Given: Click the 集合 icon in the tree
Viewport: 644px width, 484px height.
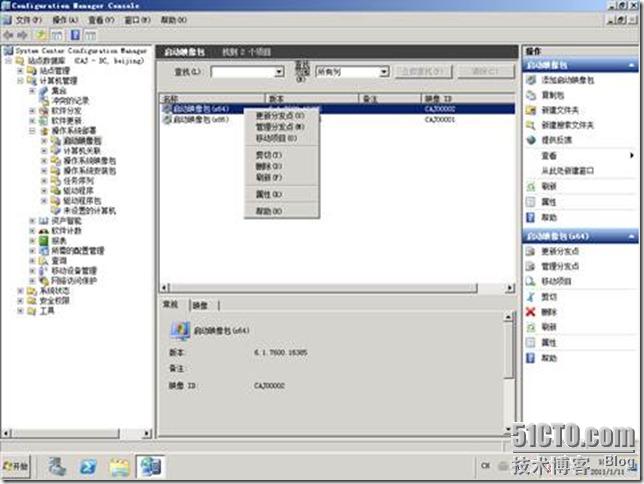Looking at the screenshot, I should pyautogui.click(x=44, y=91).
